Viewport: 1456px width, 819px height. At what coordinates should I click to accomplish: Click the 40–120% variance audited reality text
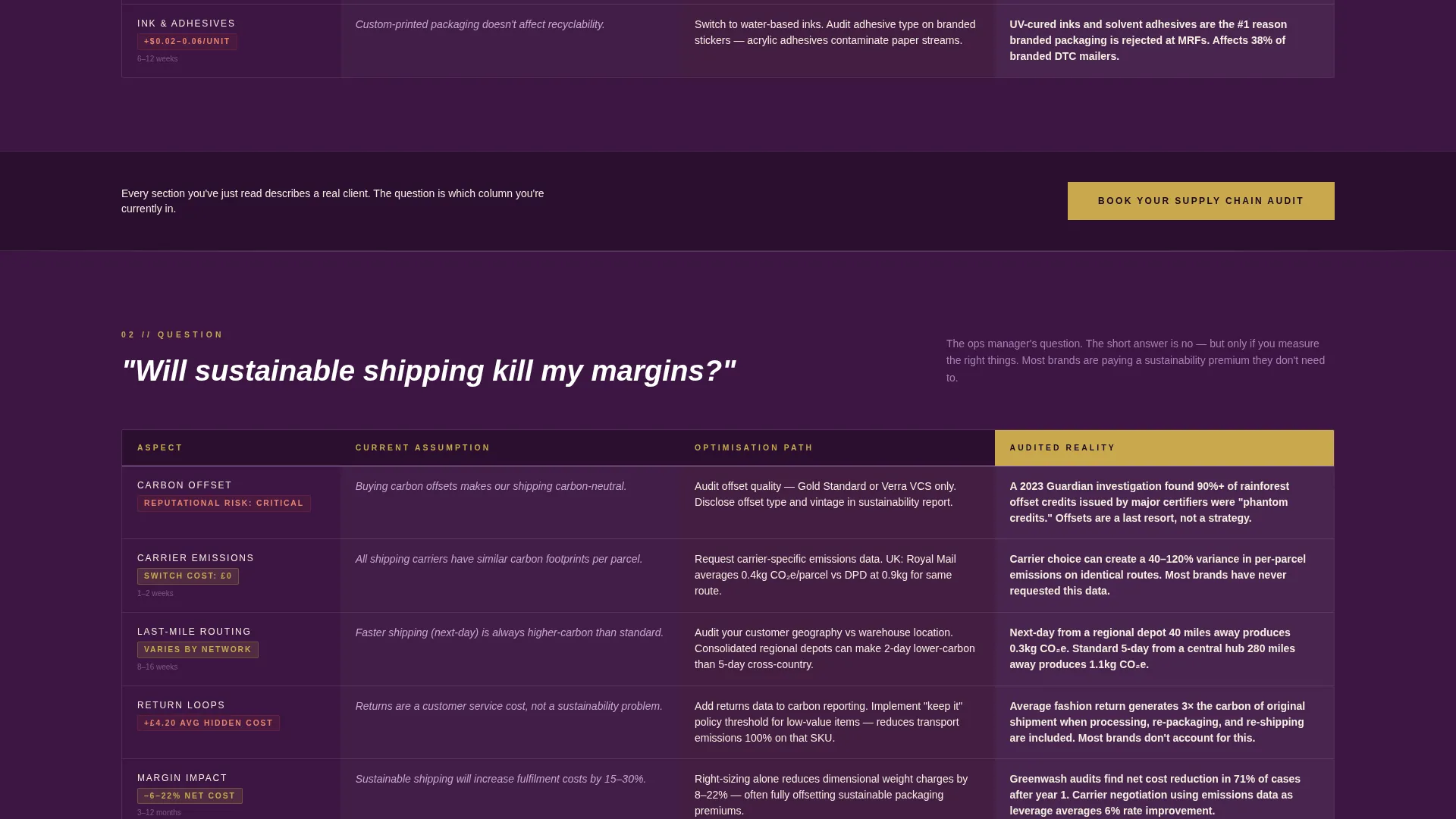(x=1157, y=575)
